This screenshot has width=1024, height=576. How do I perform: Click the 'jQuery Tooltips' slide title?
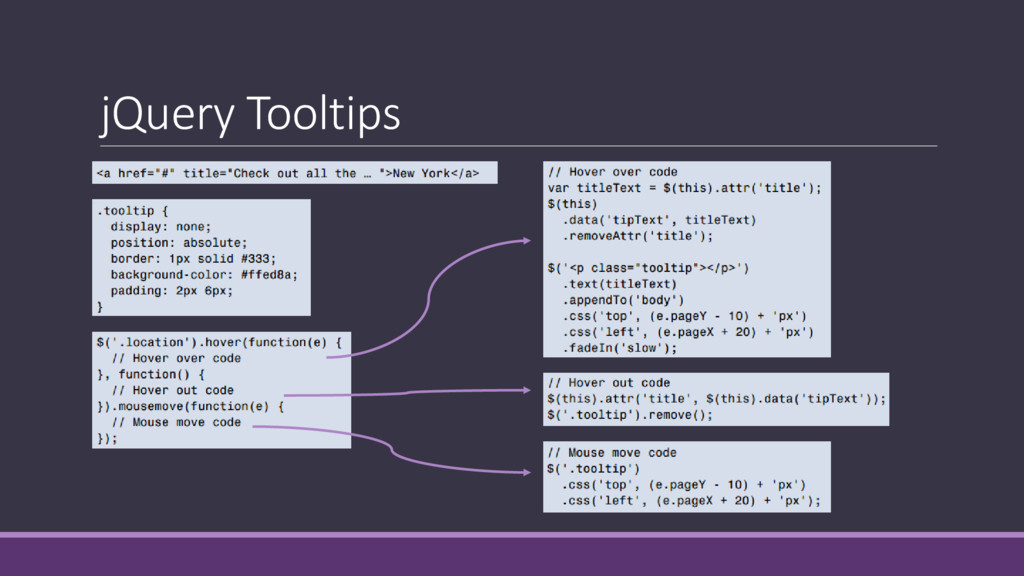pos(250,114)
